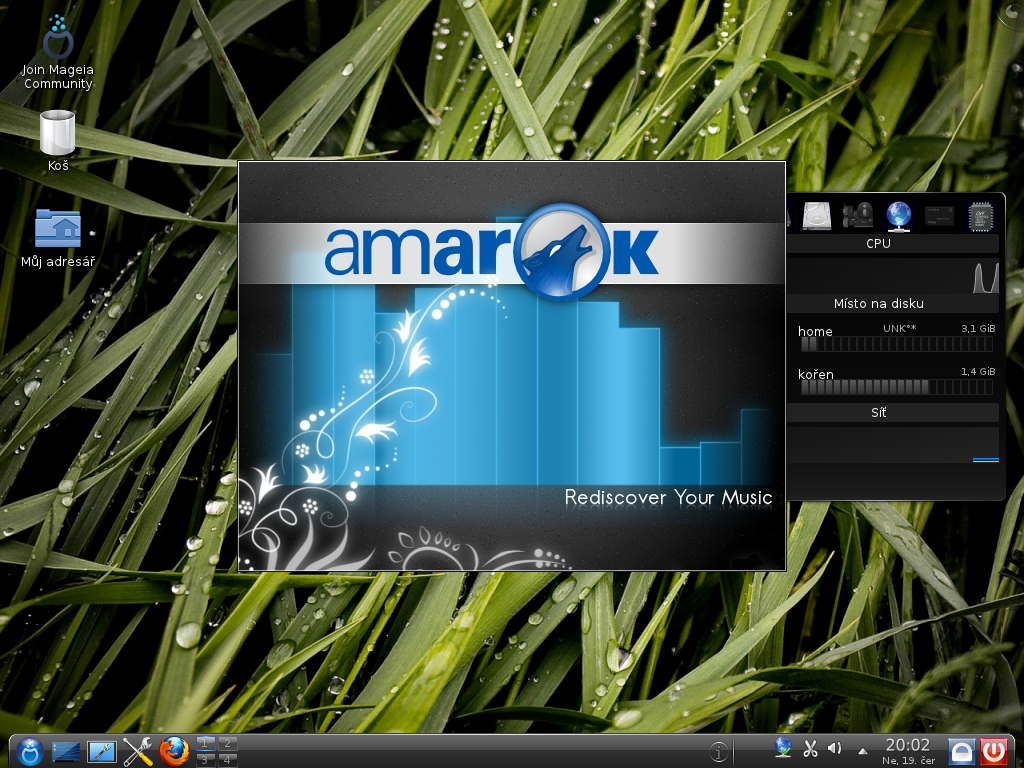Image resolution: width=1024 pixels, height=768 pixels.
Task: Switch to virtual desktop 1
Action: [205, 743]
